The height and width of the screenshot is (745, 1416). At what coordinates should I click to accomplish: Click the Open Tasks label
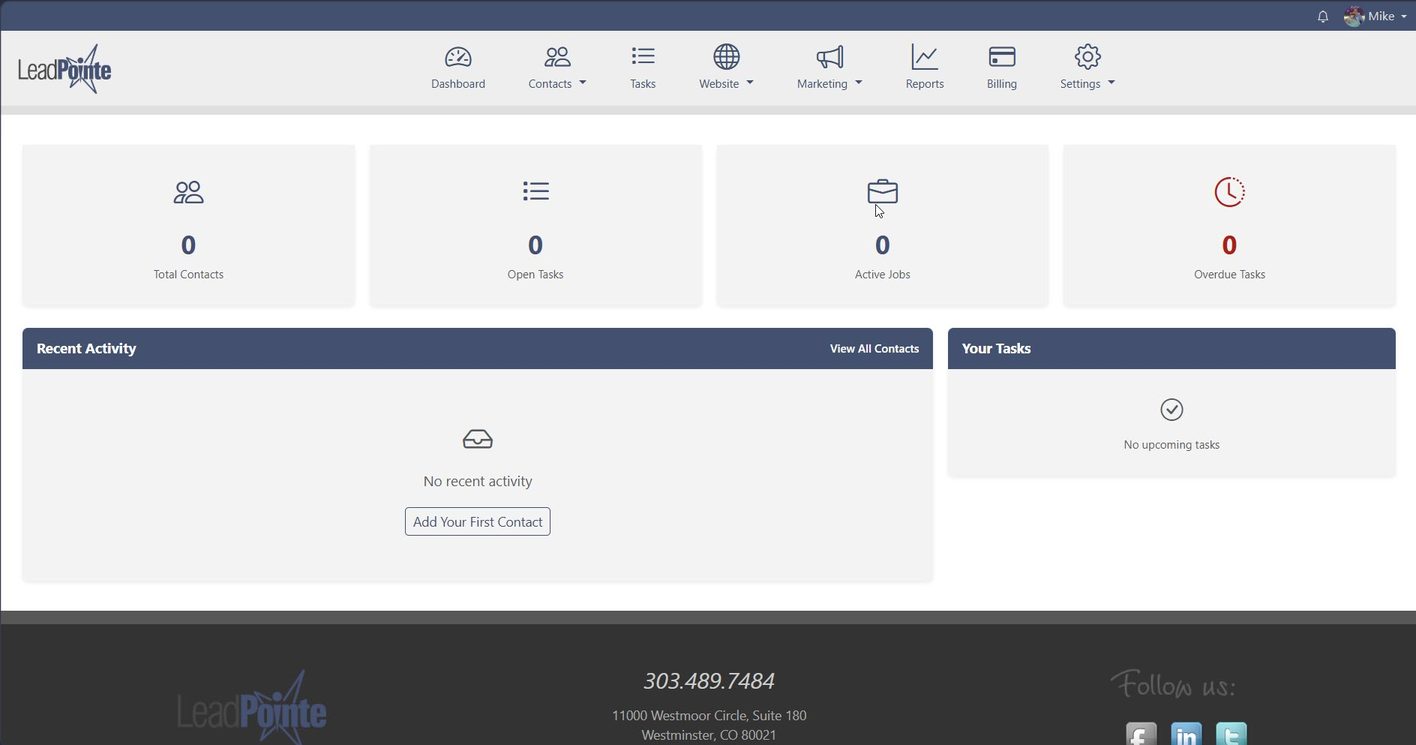(536, 274)
